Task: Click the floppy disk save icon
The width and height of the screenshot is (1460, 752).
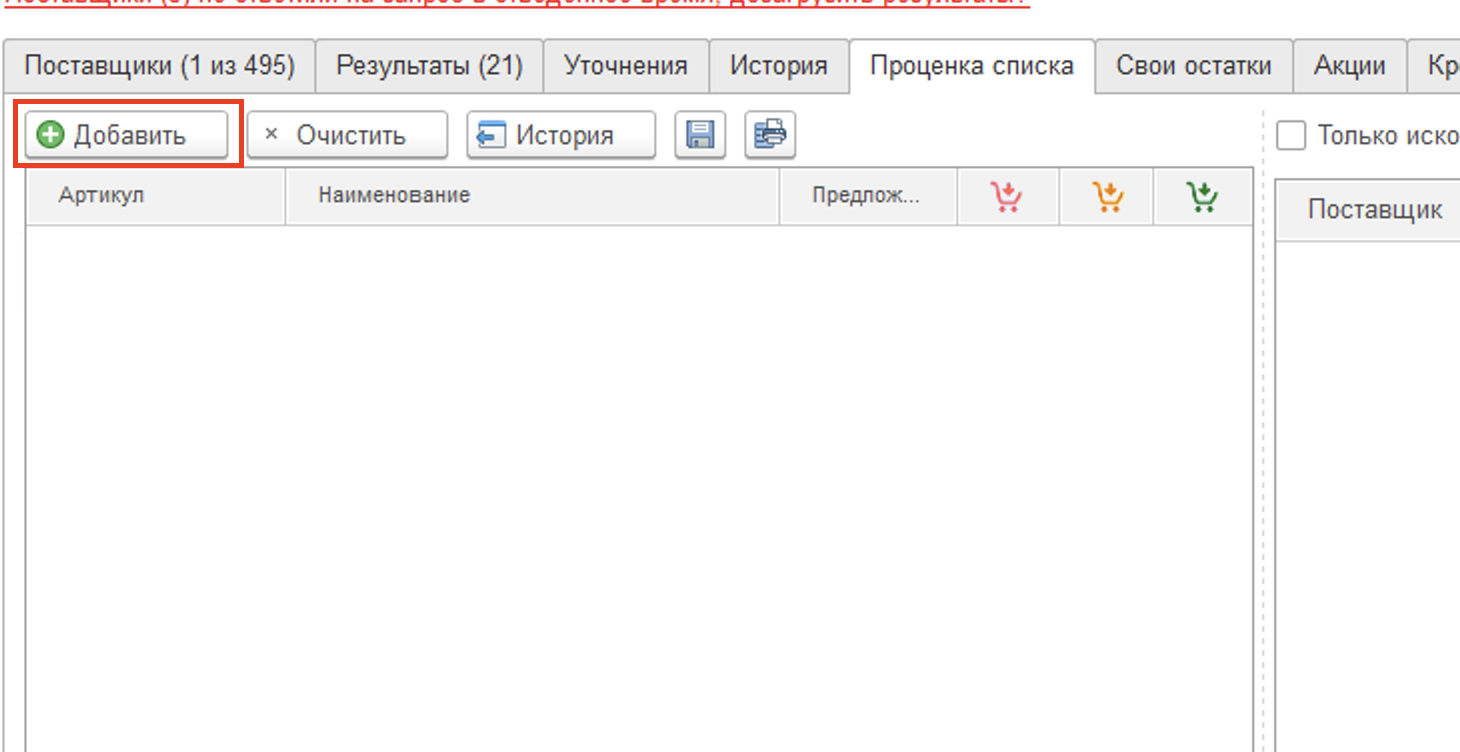Action: click(700, 135)
